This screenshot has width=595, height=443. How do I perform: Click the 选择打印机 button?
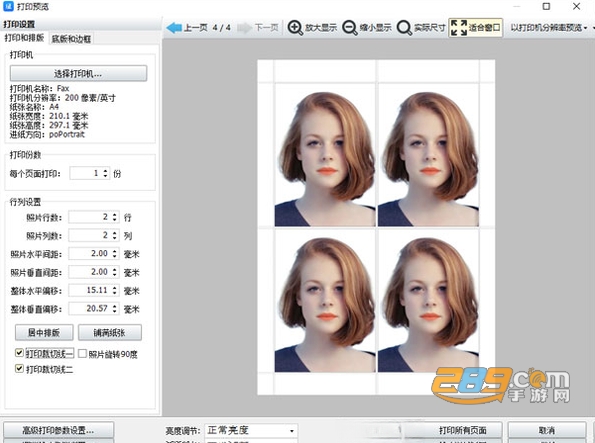click(x=78, y=74)
